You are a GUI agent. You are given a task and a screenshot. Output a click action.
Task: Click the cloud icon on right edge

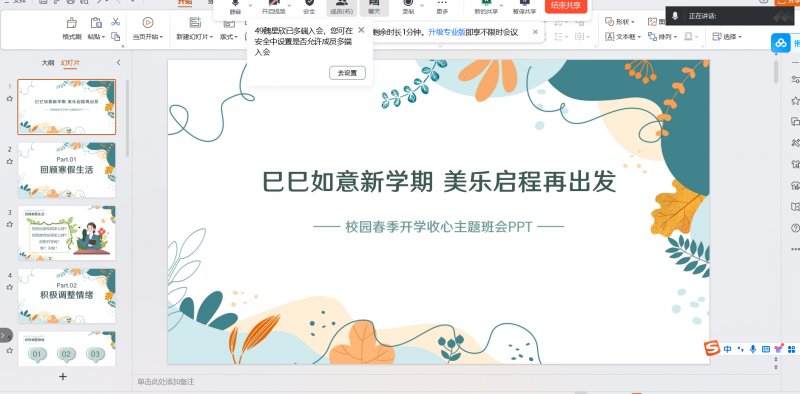click(x=781, y=43)
